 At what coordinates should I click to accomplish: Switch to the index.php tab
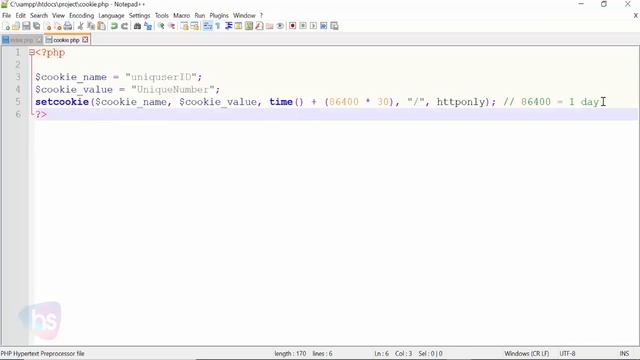(22, 40)
